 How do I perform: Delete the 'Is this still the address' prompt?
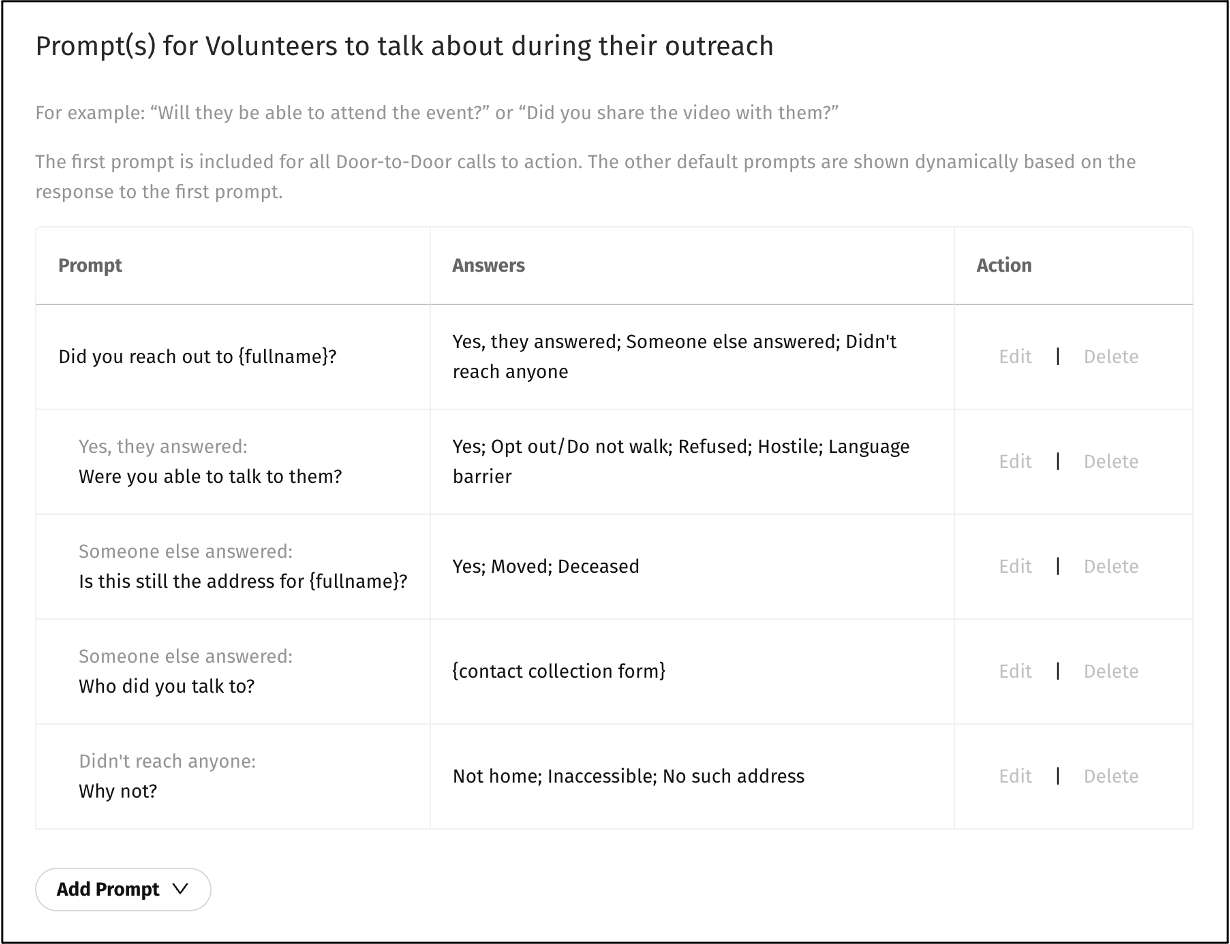[x=1110, y=567]
